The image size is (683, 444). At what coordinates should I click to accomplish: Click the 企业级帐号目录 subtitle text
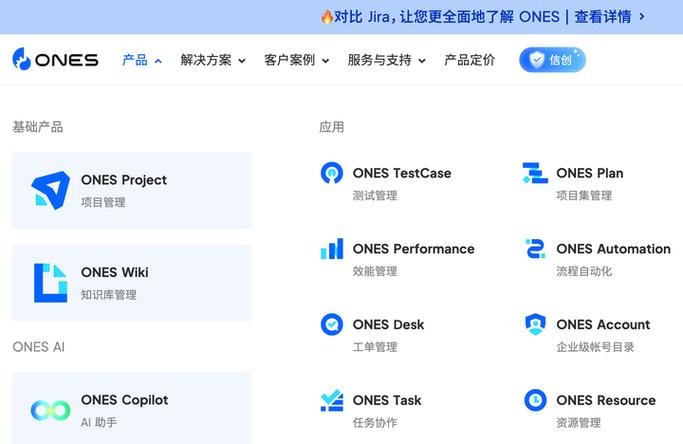[x=595, y=347]
